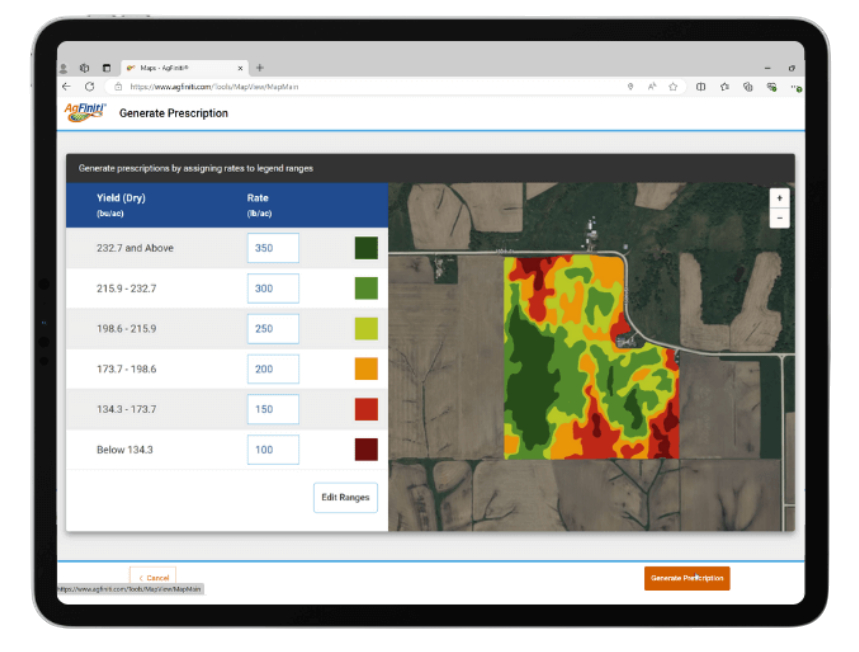
Task: Click the Edit Ranges button
Action: (x=345, y=497)
